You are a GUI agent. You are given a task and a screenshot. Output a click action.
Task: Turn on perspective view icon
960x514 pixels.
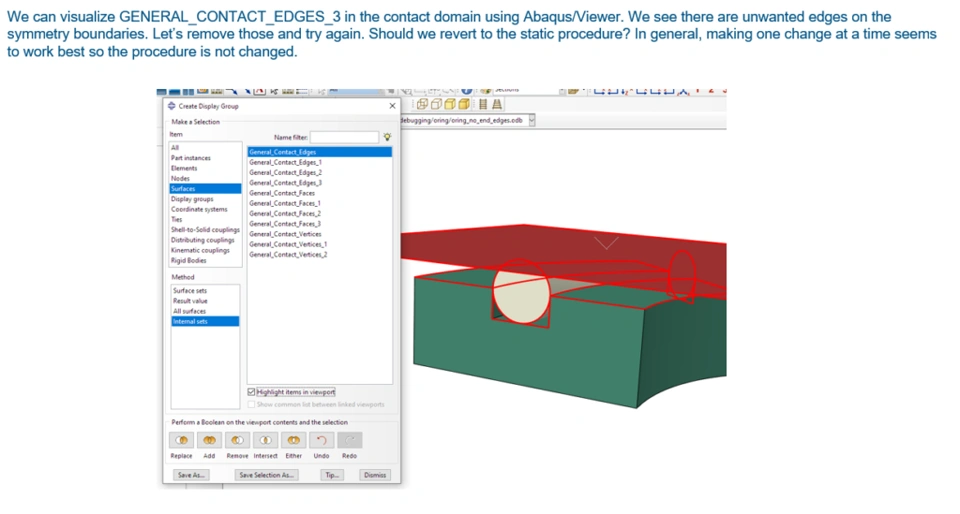coord(497,105)
